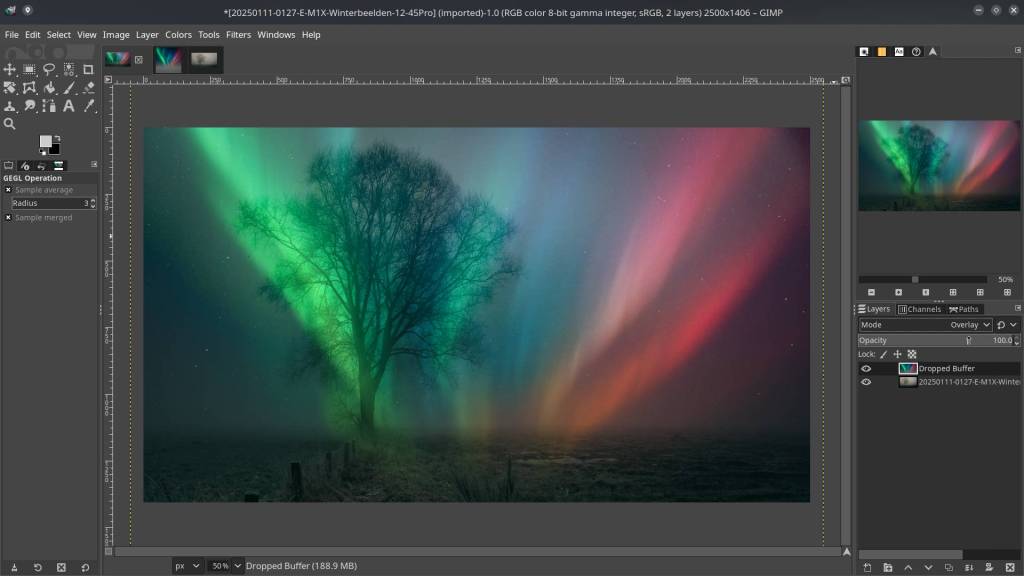Select the Eraser tool
Viewport: 1024px width, 576px height.
(x=88, y=88)
